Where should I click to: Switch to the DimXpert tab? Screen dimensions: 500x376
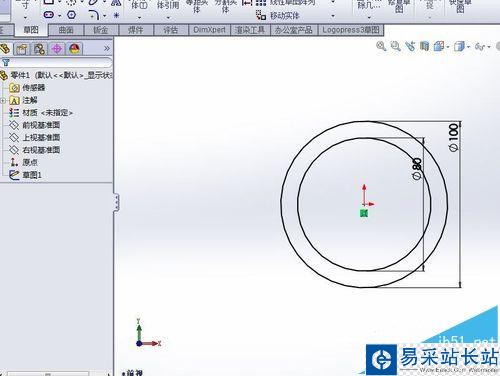[210, 30]
